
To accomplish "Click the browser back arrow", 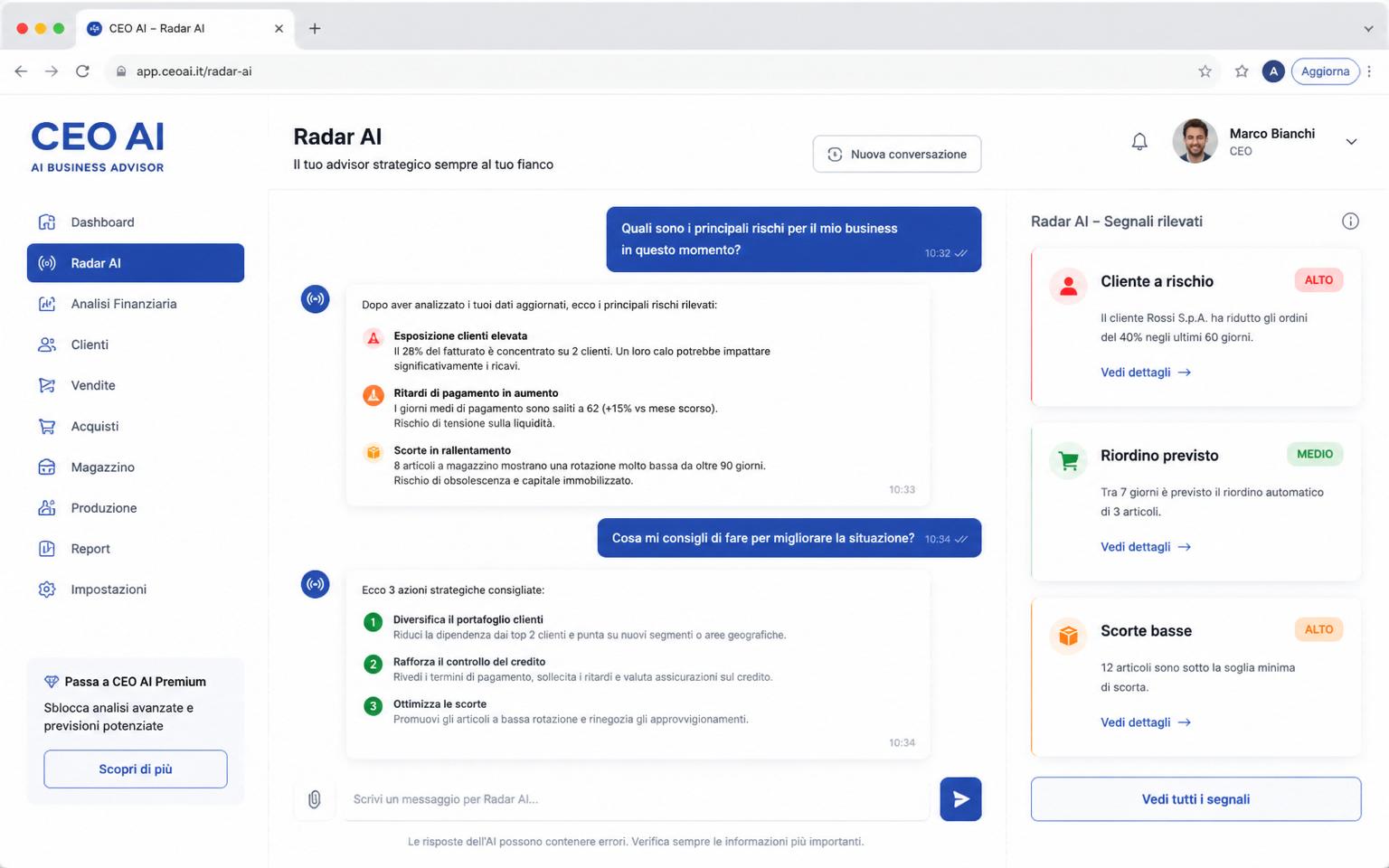I will tap(21, 71).
